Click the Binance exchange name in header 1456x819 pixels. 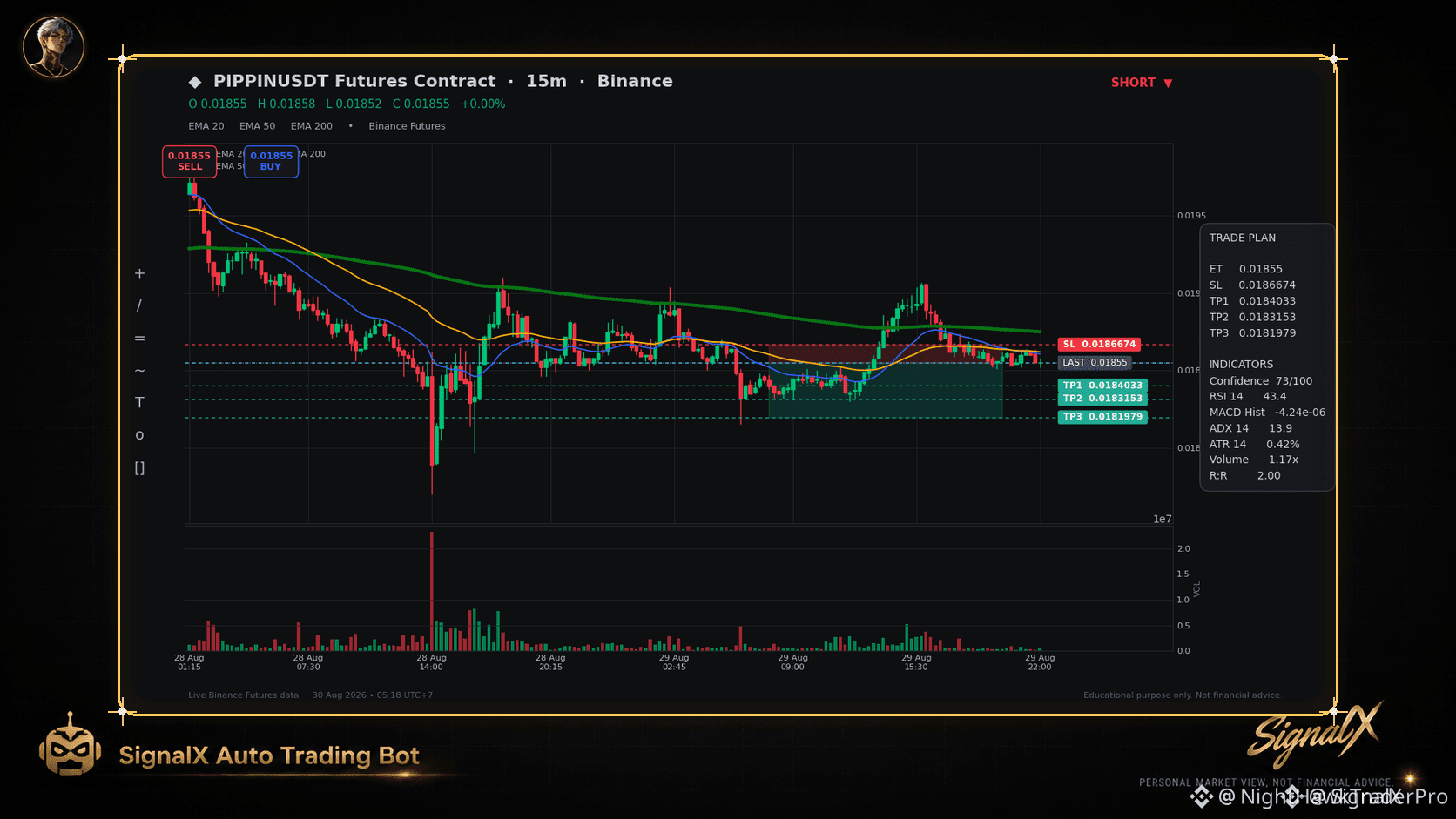(635, 81)
